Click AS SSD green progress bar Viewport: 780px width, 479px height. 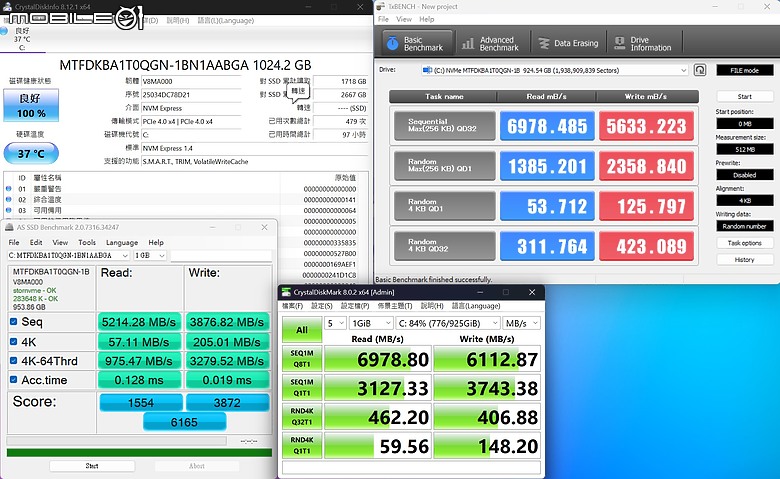point(139,453)
